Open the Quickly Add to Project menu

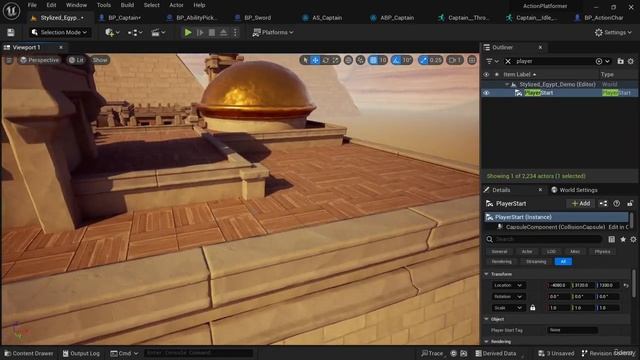[x=112, y=32]
